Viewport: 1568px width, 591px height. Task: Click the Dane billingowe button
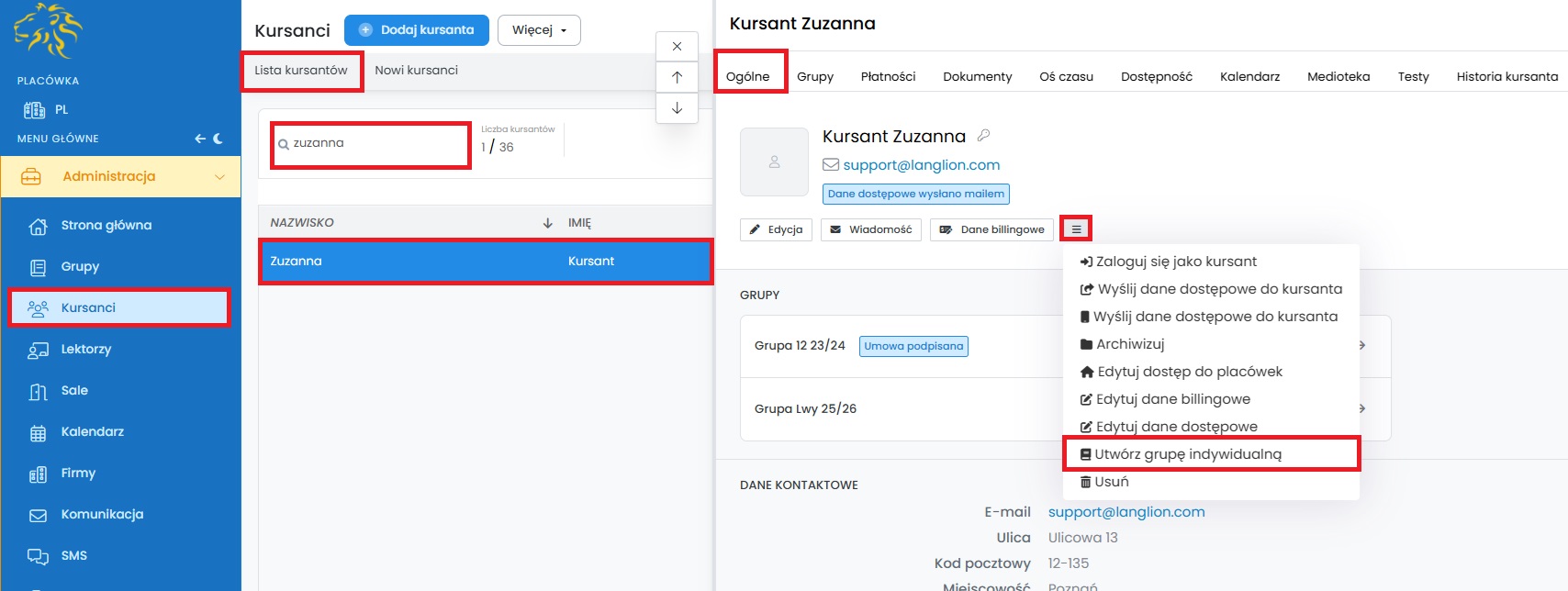[x=992, y=229]
